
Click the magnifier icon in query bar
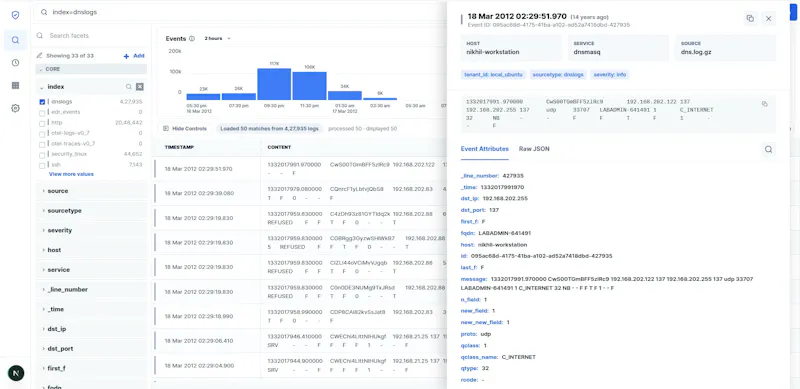(44, 12)
